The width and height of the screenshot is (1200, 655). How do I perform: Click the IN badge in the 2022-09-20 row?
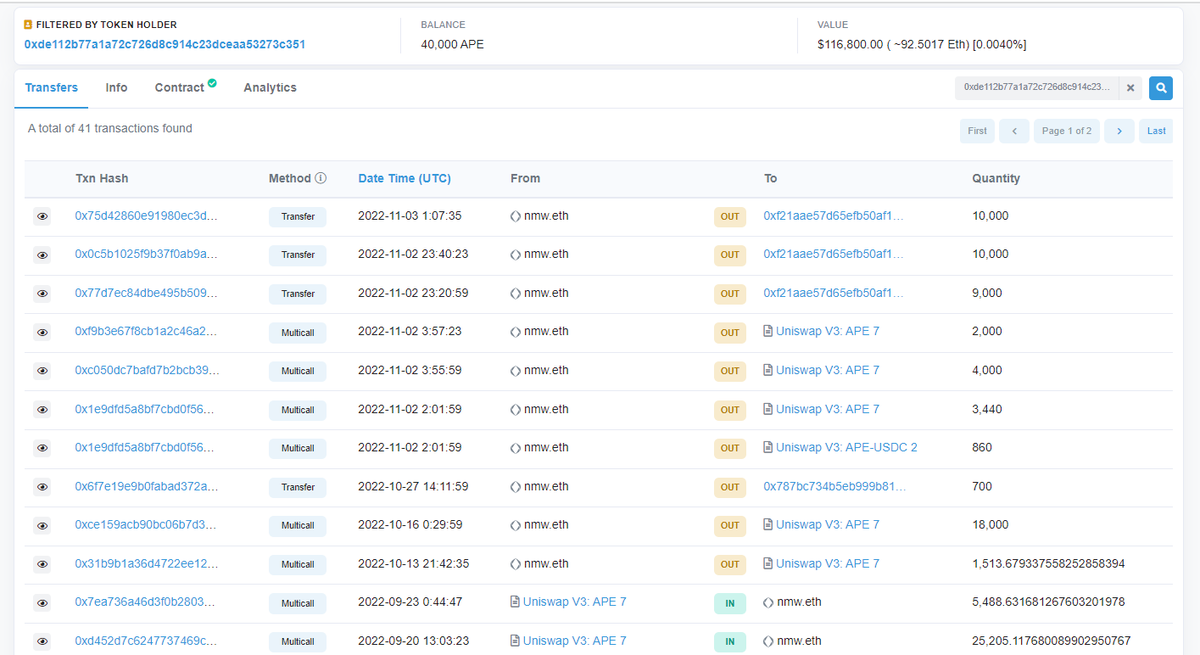(730, 642)
